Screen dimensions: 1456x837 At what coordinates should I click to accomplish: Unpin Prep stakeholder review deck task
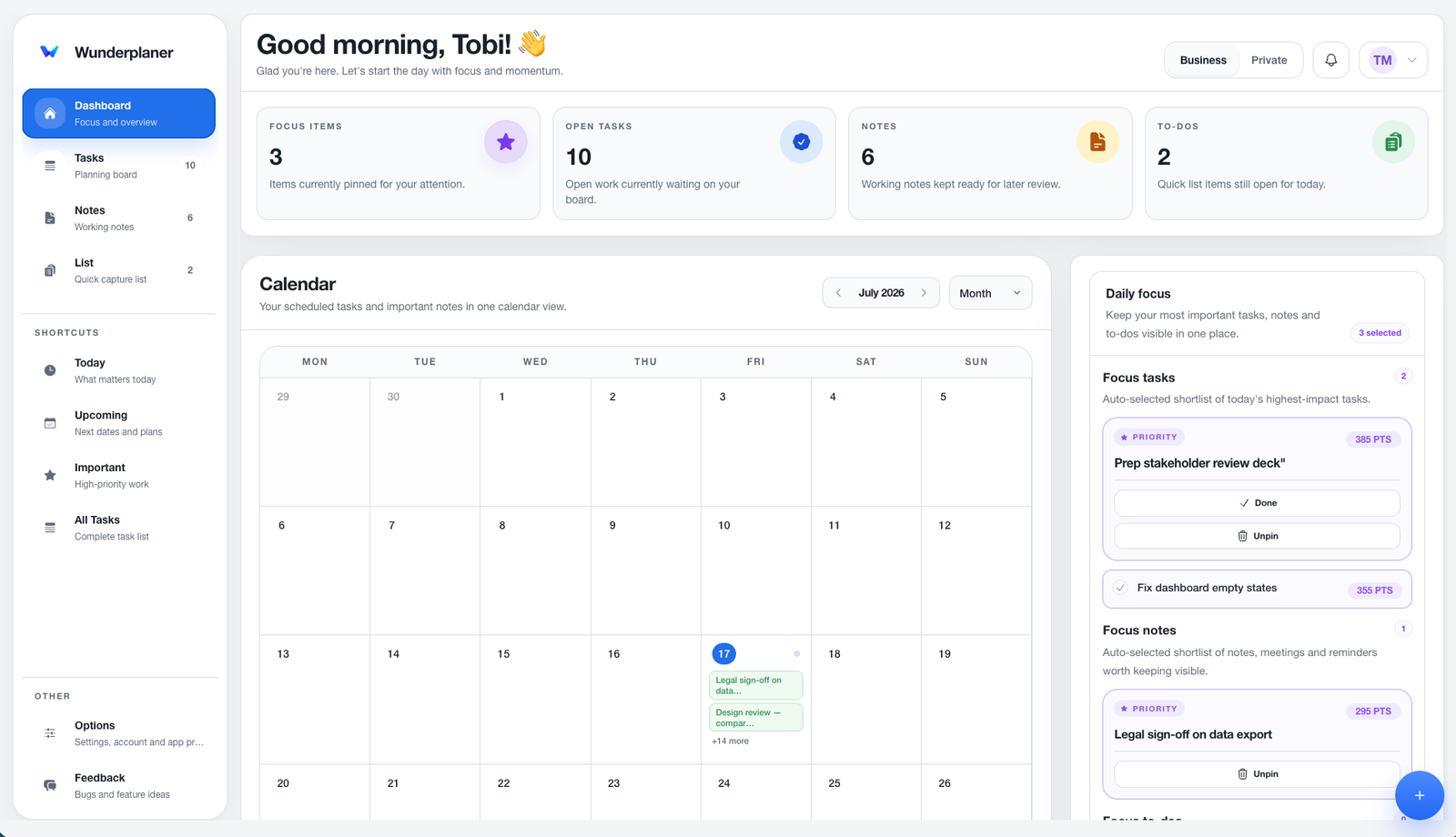(x=1257, y=536)
